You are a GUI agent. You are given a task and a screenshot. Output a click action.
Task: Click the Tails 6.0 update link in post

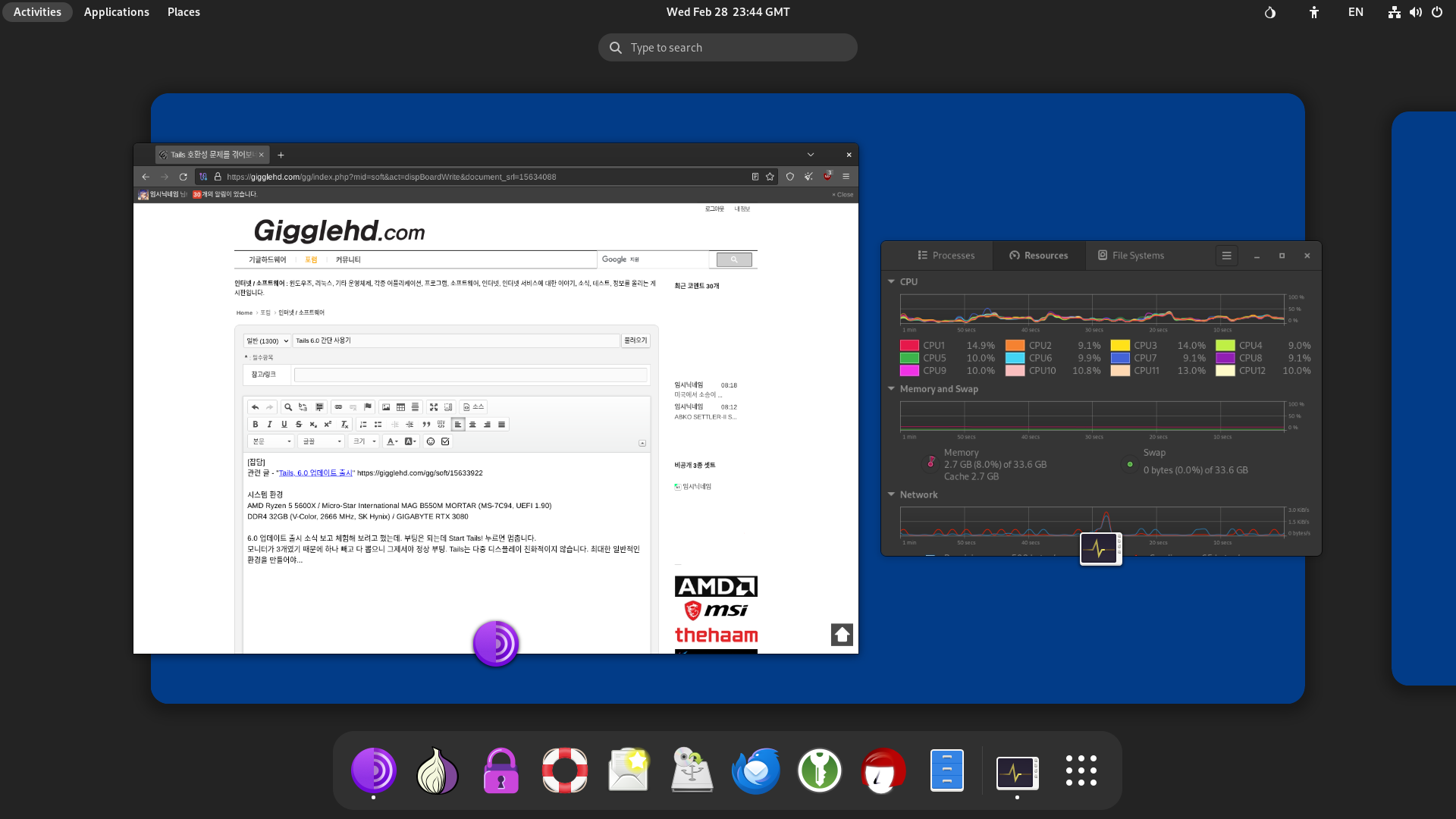[x=315, y=473]
